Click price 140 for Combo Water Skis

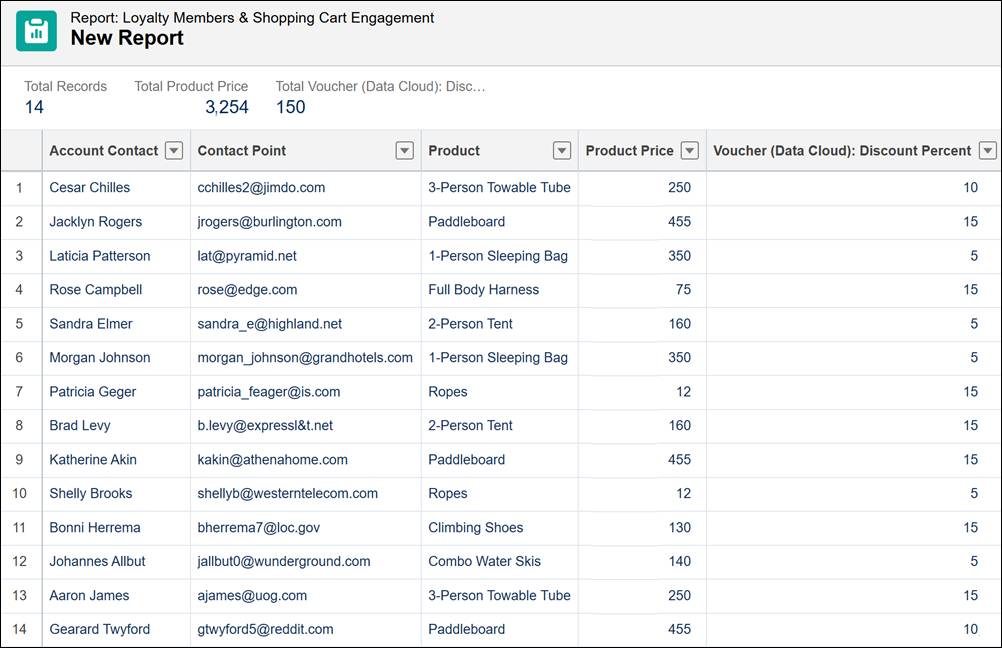[679, 561]
